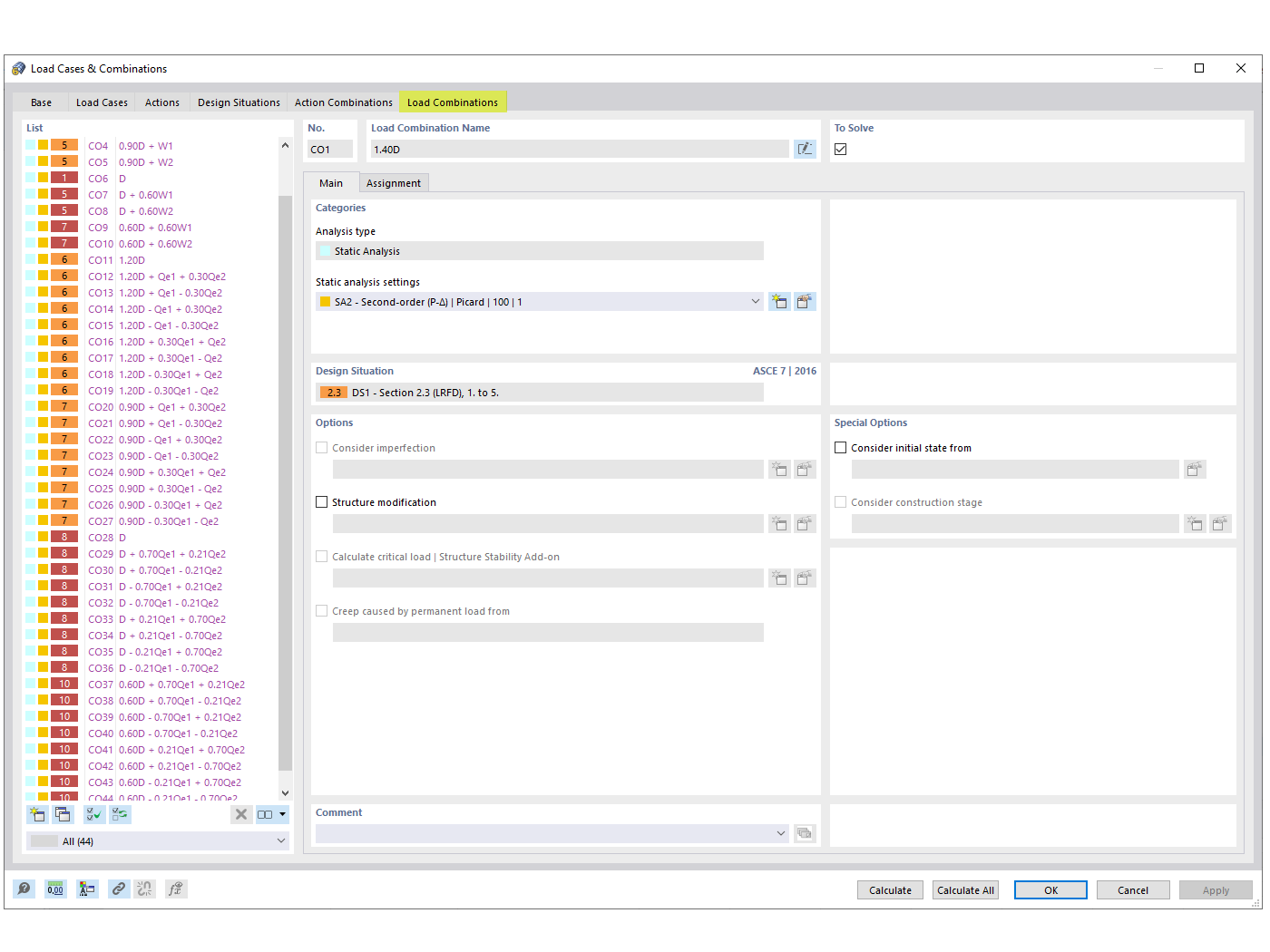Click the edit icon in the critical load row
The height and width of the screenshot is (952, 1270).
(x=805, y=578)
